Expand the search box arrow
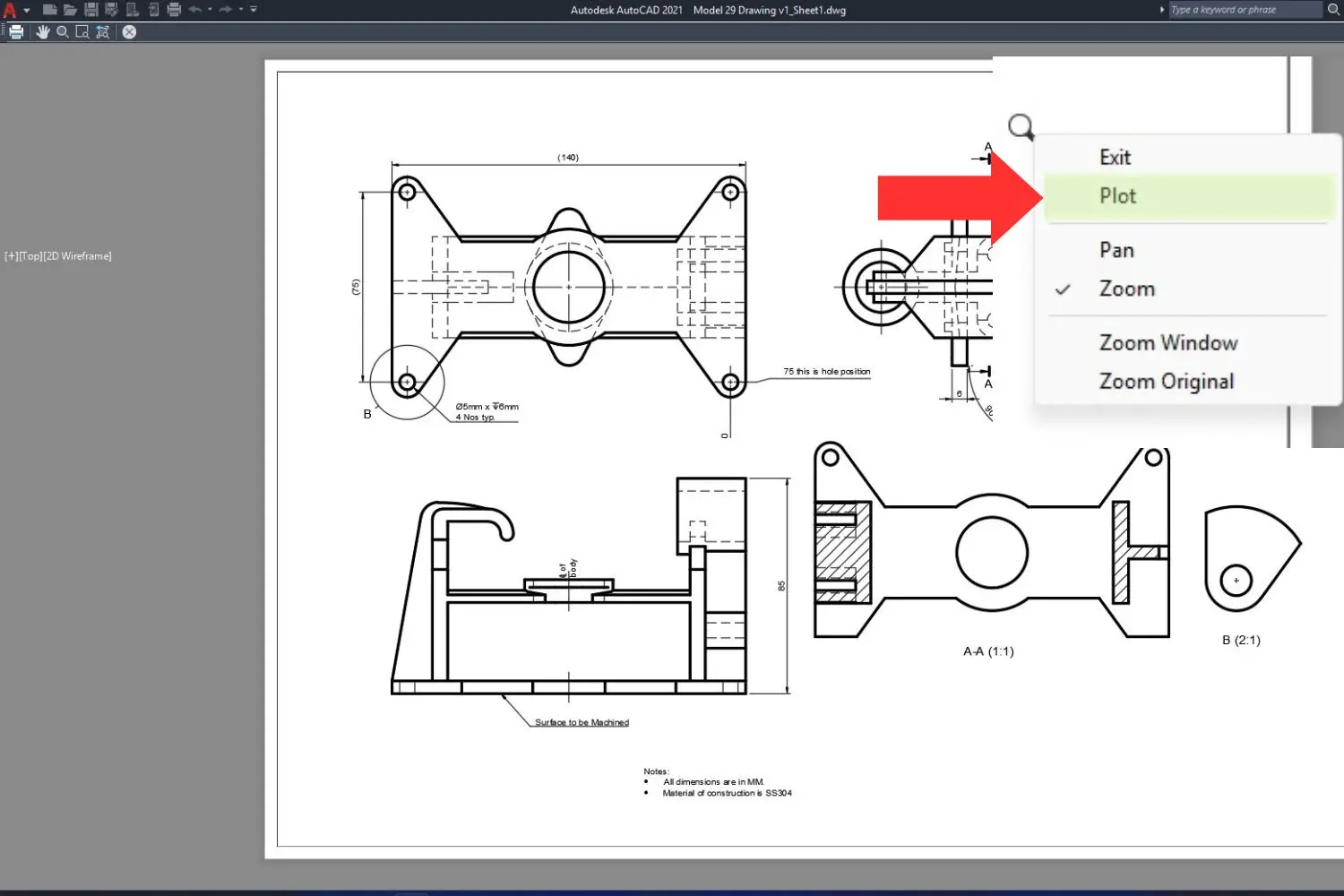1344x896 pixels. 1162,10
